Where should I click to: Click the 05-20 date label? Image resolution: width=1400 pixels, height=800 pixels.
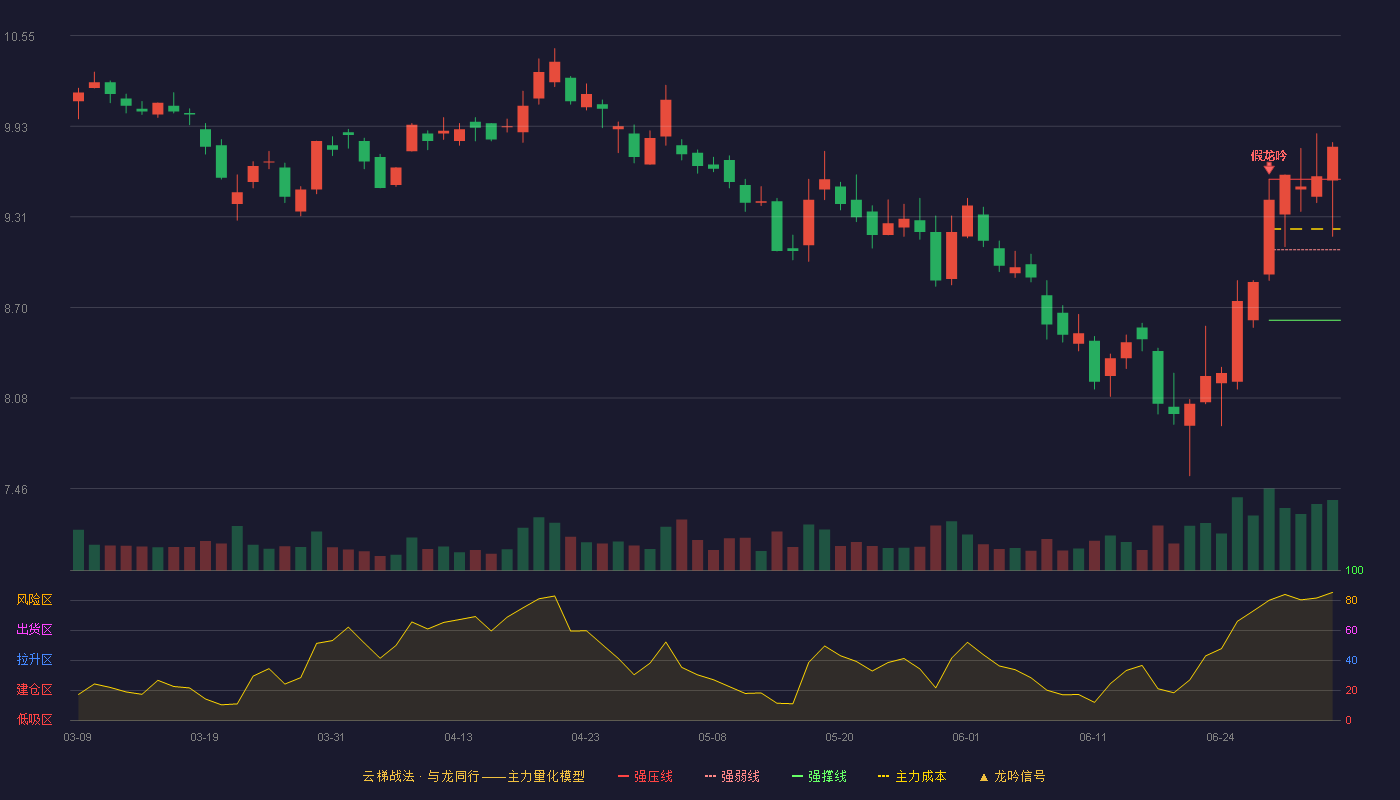click(x=839, y=737)
